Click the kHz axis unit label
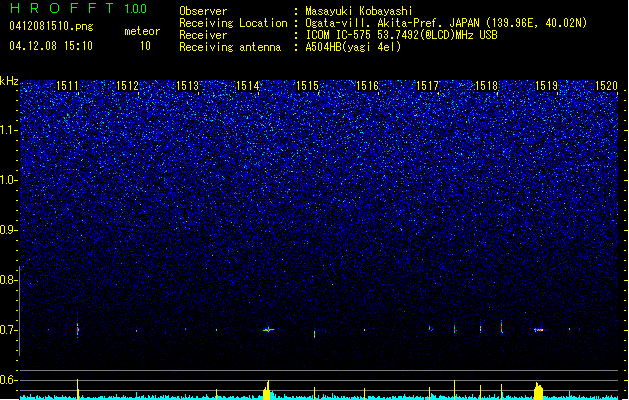 tap(9, 81)
